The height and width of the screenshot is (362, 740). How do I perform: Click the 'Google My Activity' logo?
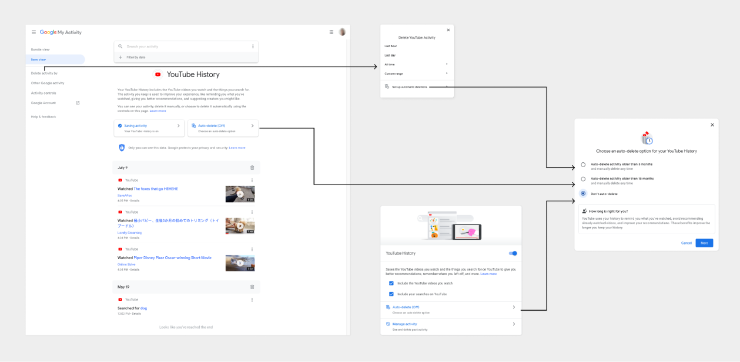(x=60, y=32)
